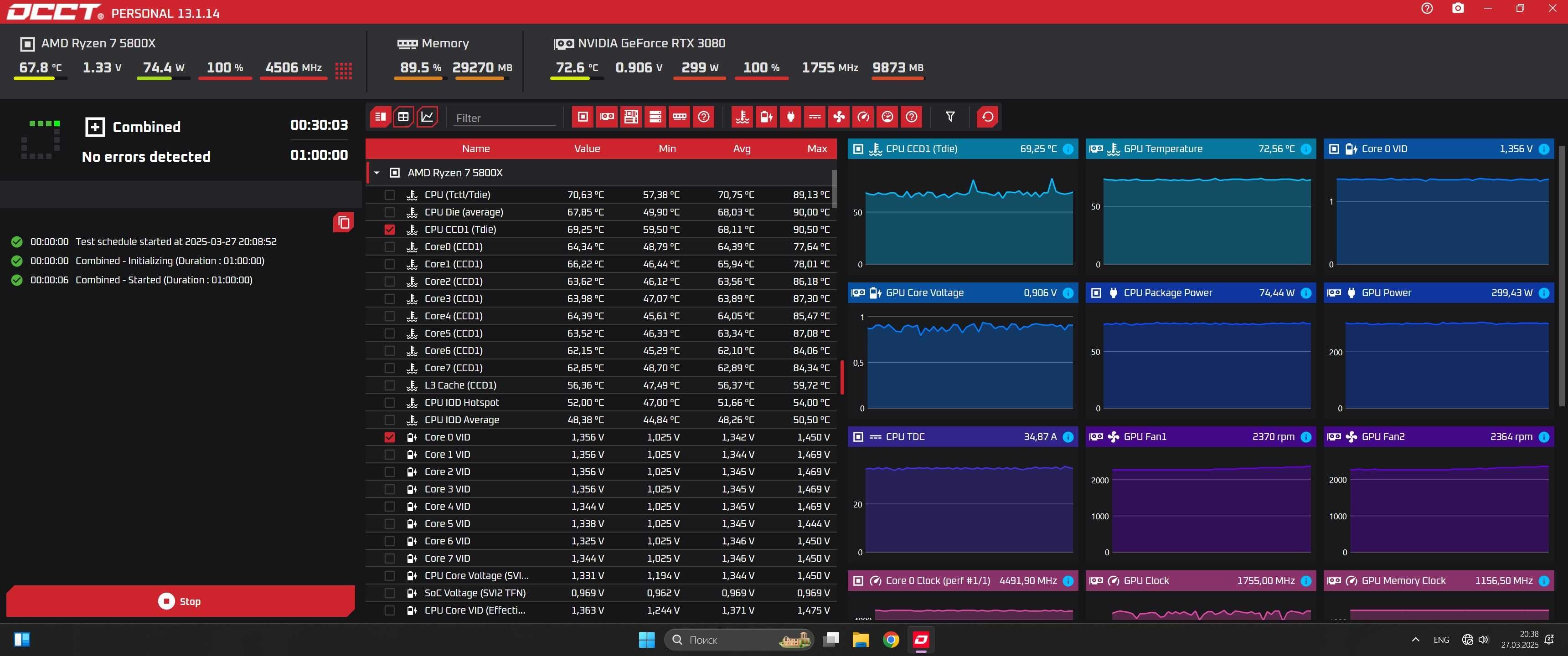Viewport: 1568px width, 656px height.
Task: Open info for CPU CCD1 (Tdie) graph
Action: 1068,149
